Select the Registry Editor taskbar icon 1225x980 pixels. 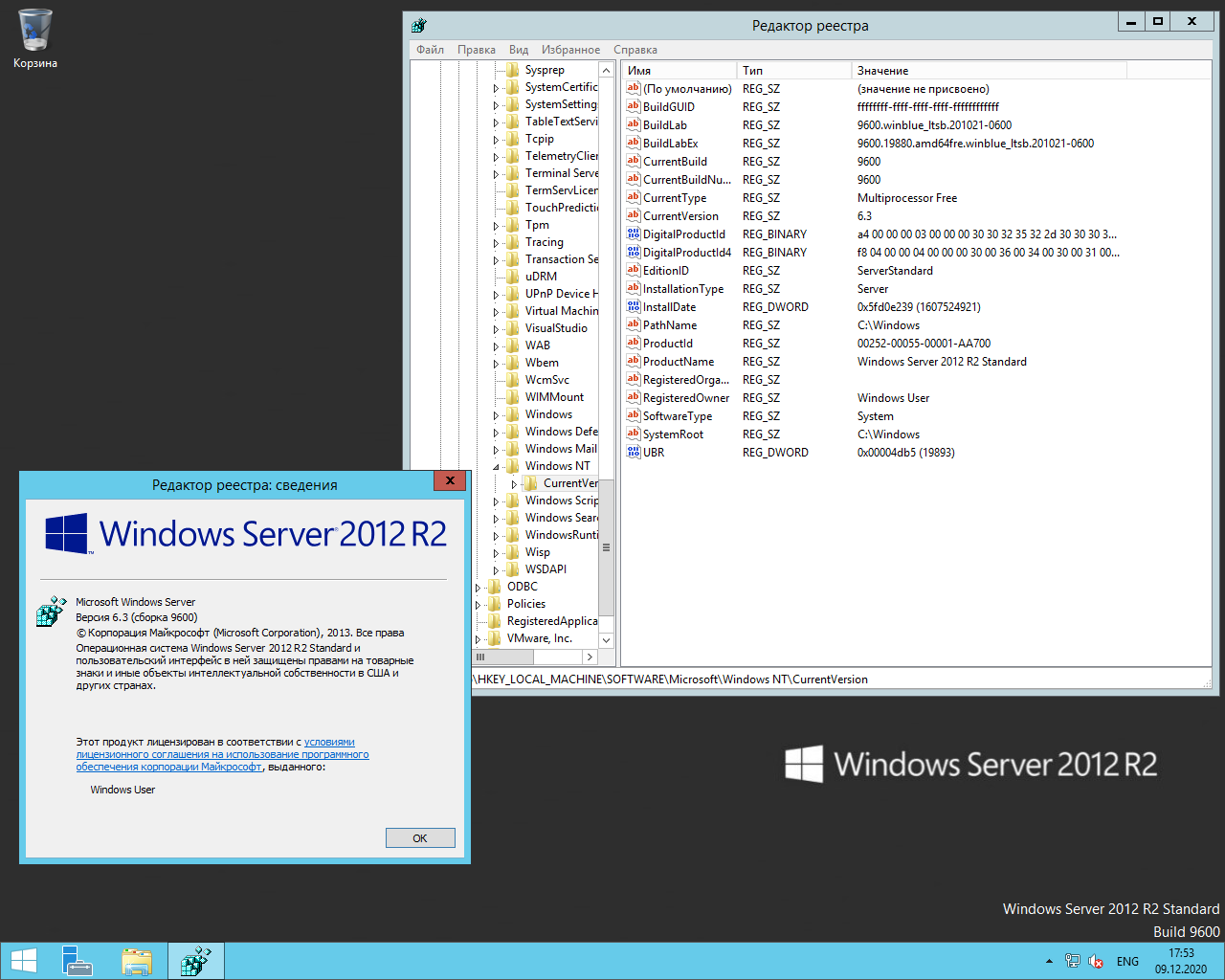click(x=196, y=961)
